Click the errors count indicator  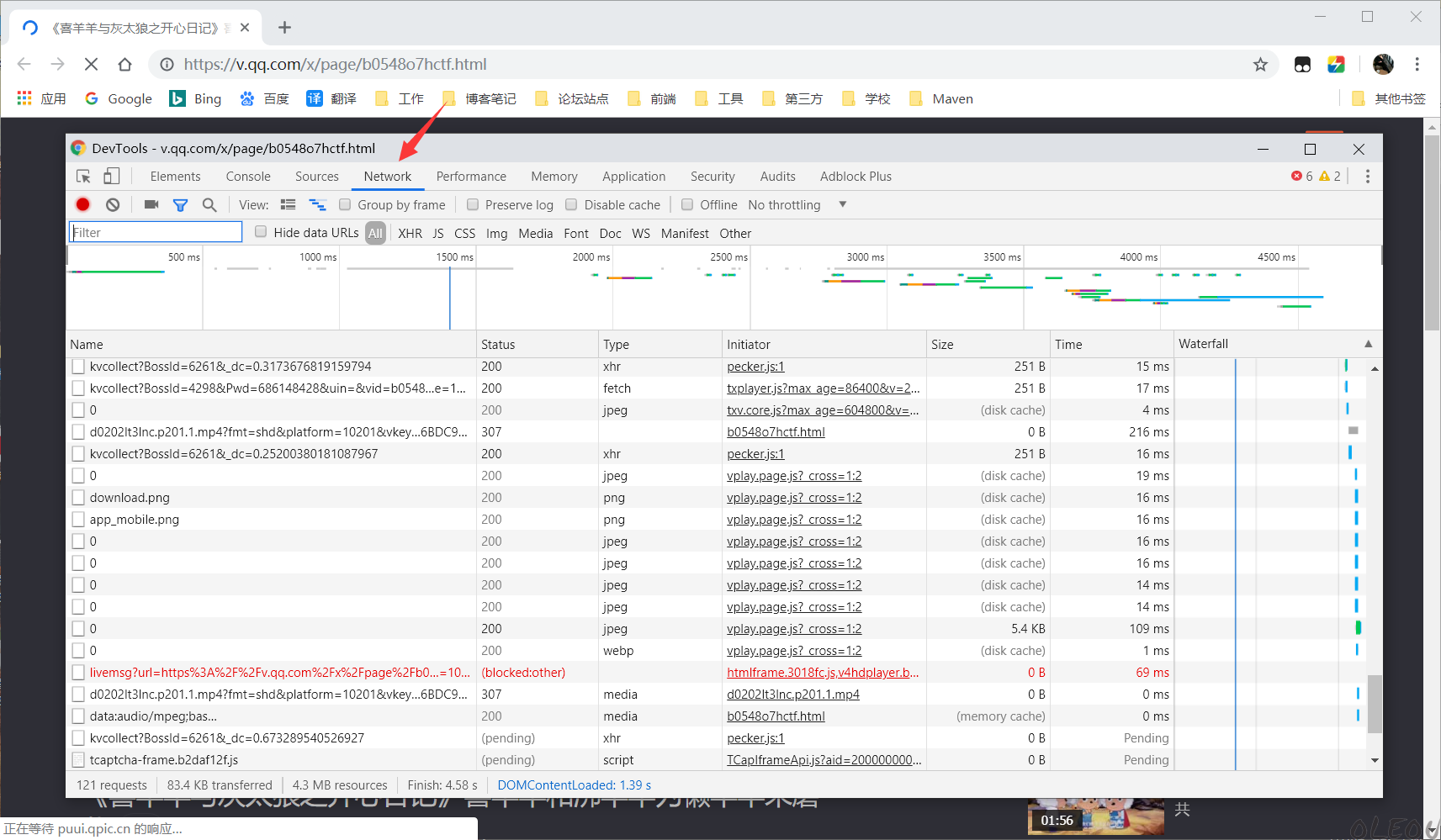click(1302, 177)
